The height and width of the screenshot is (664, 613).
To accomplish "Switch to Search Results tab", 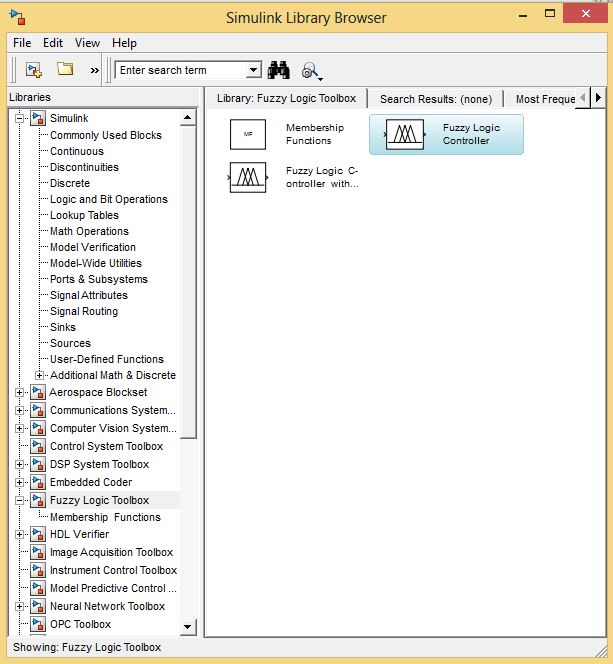I will (x=436, y=99).
